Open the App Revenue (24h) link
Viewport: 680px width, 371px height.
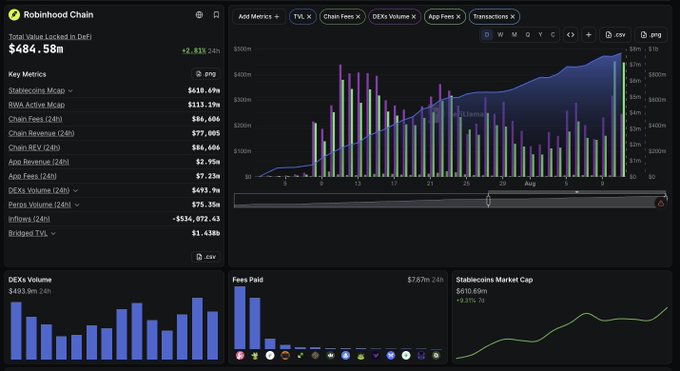[39, 162]
